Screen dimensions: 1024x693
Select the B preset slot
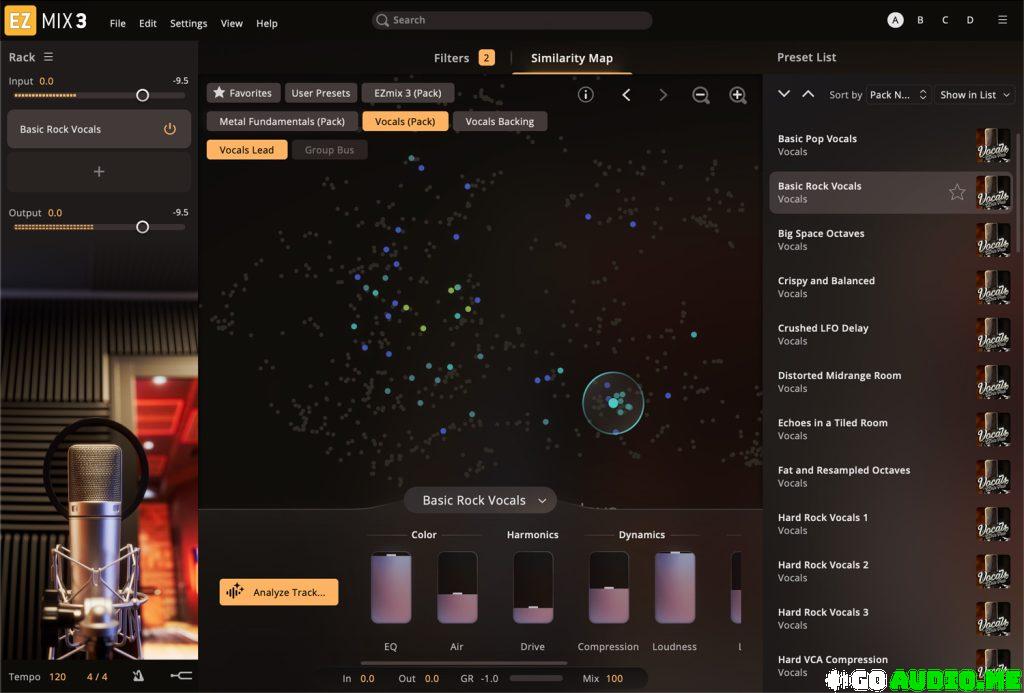pos(920,20)
